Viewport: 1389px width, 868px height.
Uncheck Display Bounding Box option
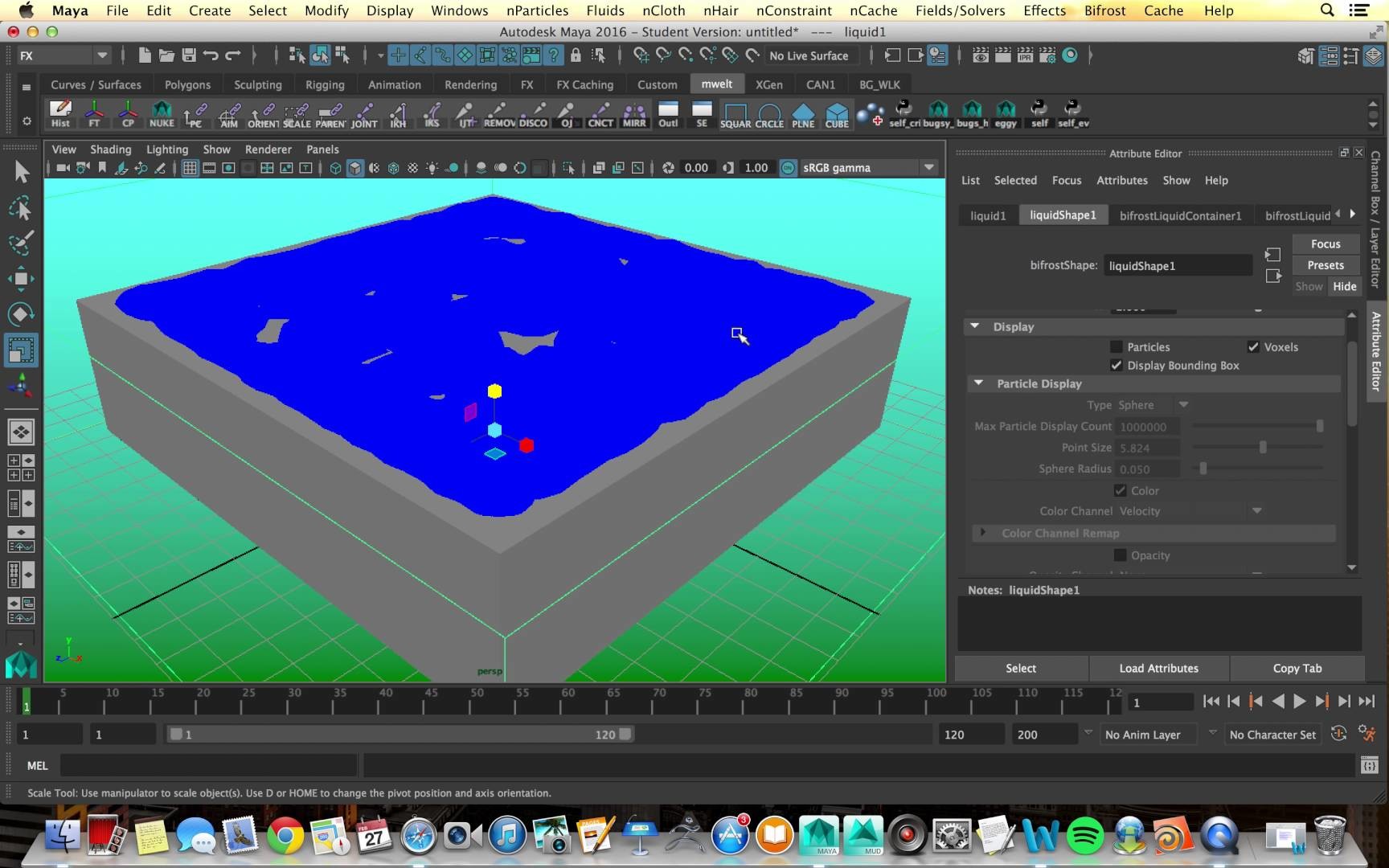tap(1117, 365)
